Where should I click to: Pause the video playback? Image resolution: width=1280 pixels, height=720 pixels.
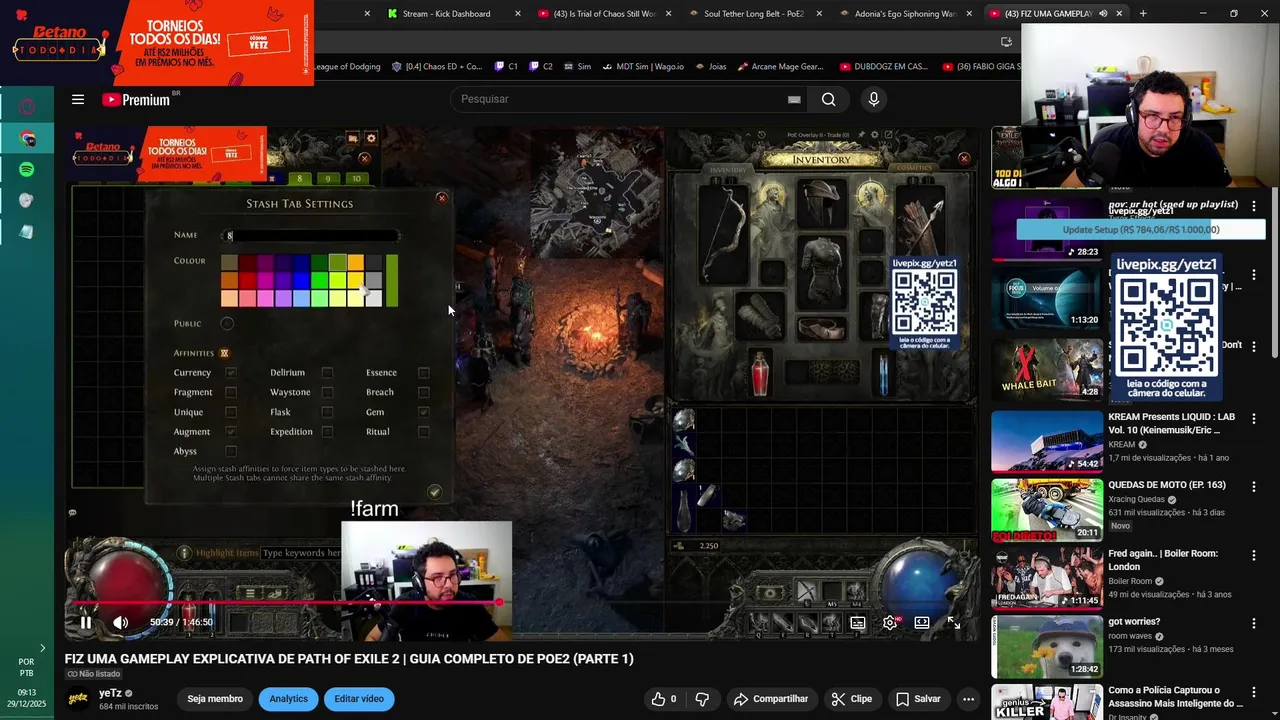[x=86, y=622]
